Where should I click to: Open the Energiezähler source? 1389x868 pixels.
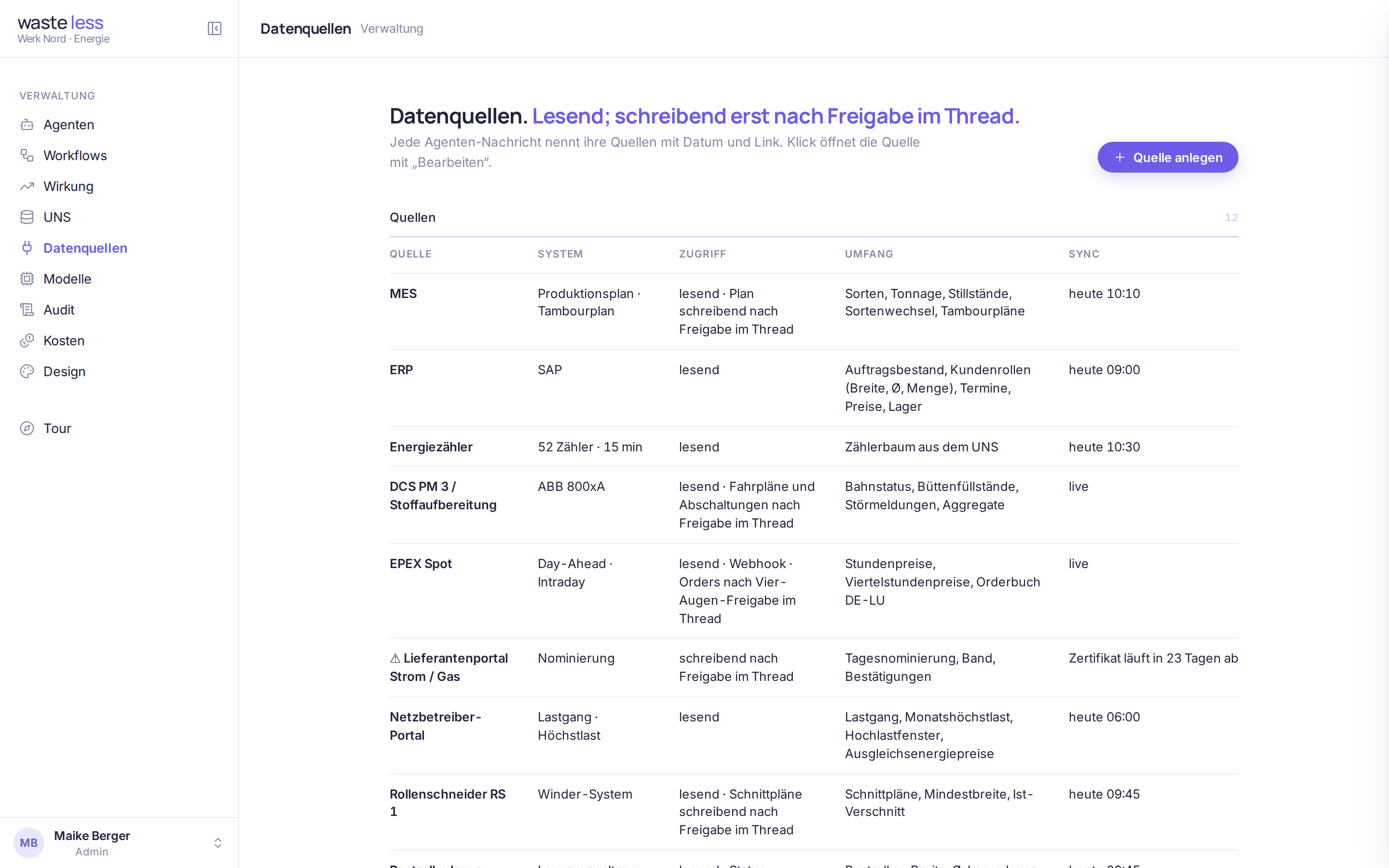click(x=814, y=447)
